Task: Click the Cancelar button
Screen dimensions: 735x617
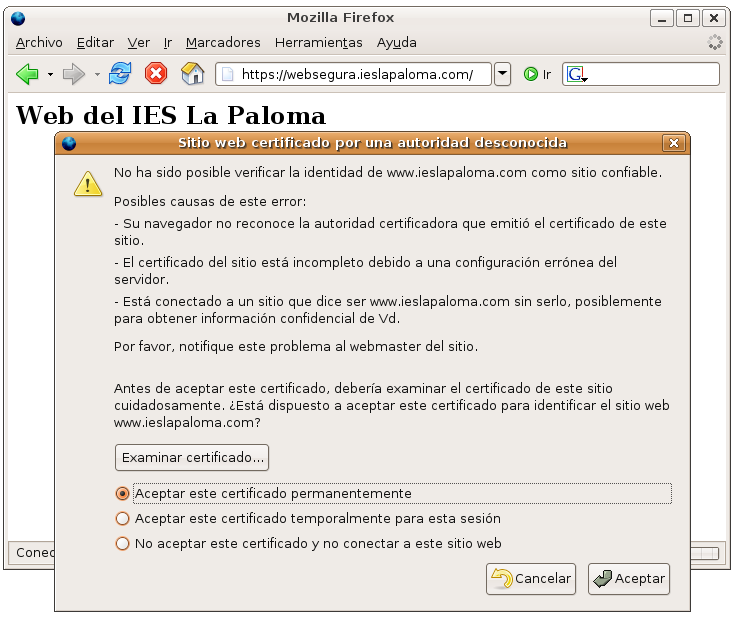Action: pyautogui.click(x=531, y=579)
